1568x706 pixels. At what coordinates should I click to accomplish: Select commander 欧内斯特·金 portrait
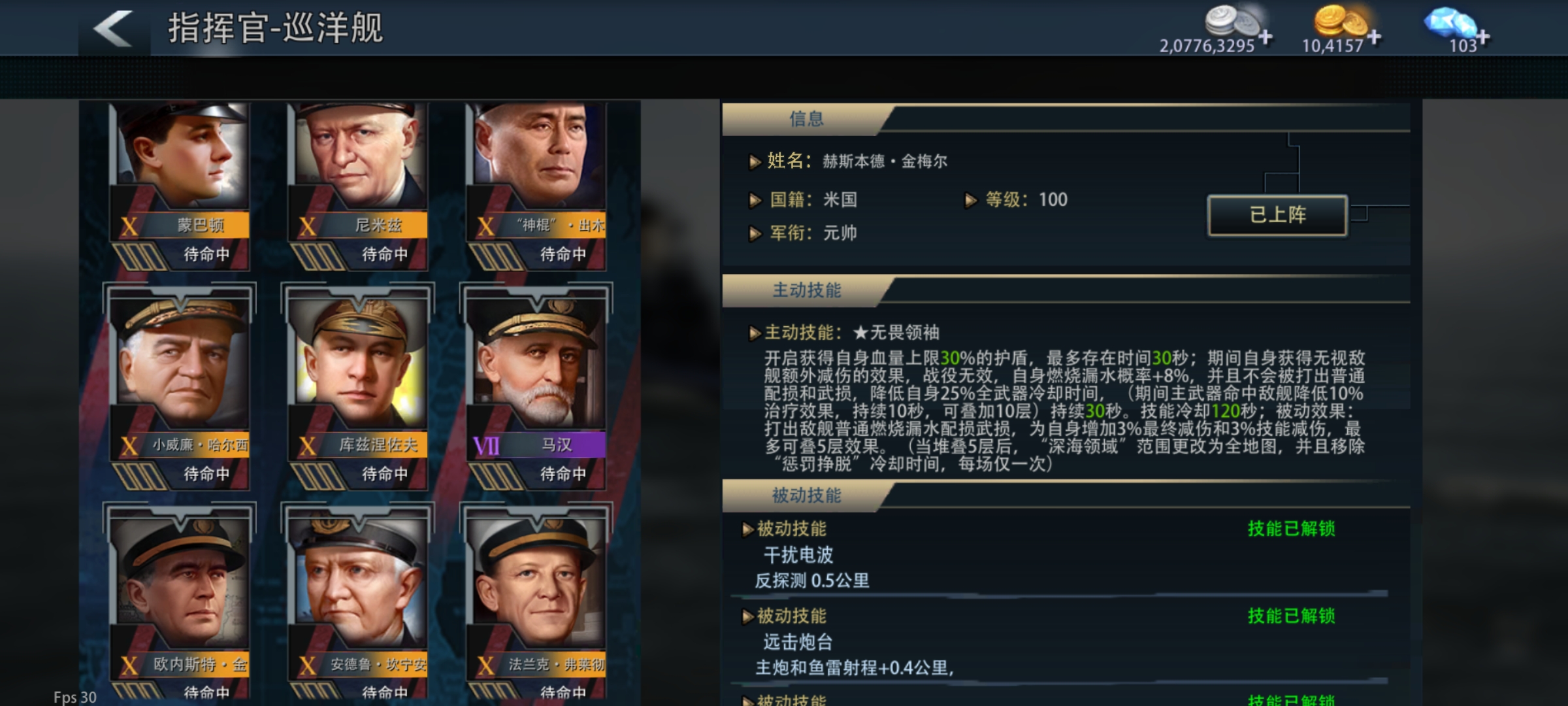pos(180,601)
